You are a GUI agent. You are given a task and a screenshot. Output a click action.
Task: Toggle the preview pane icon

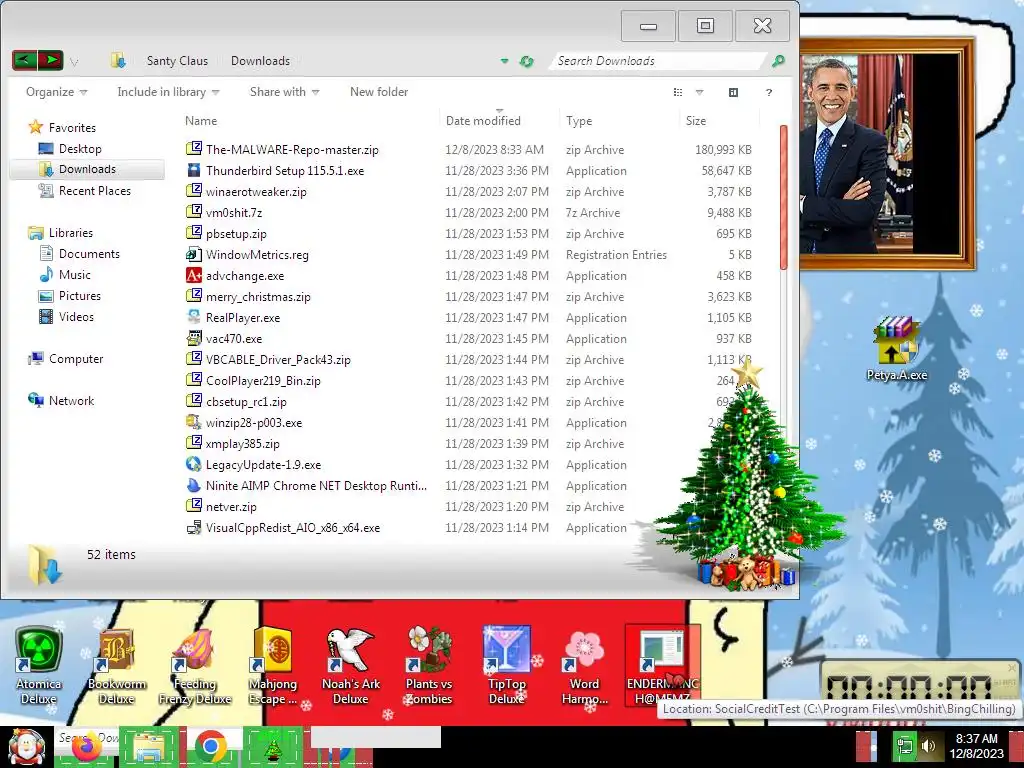pyautogui.click(x=733, y=92)
